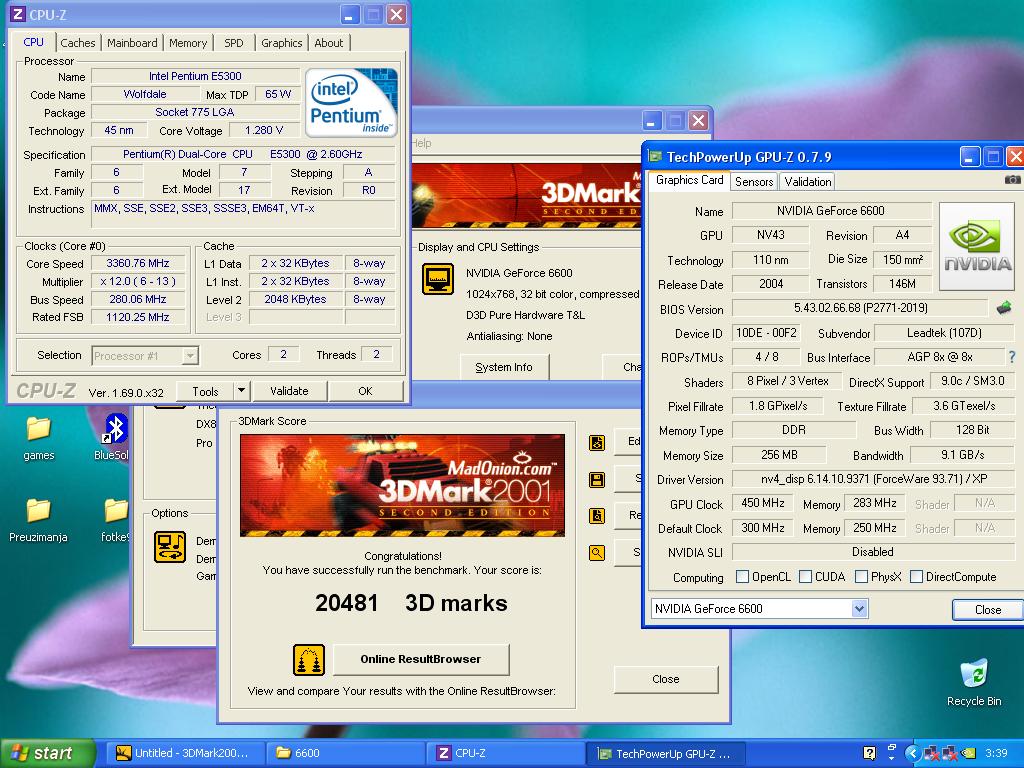Click the Leadtek (107D) Subvendor value

click(944, 333)
